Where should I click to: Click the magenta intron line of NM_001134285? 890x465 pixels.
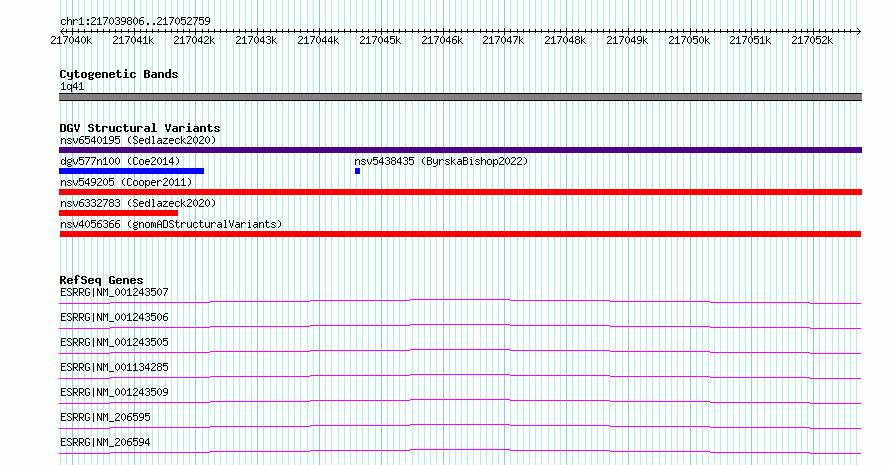point(460,374)
